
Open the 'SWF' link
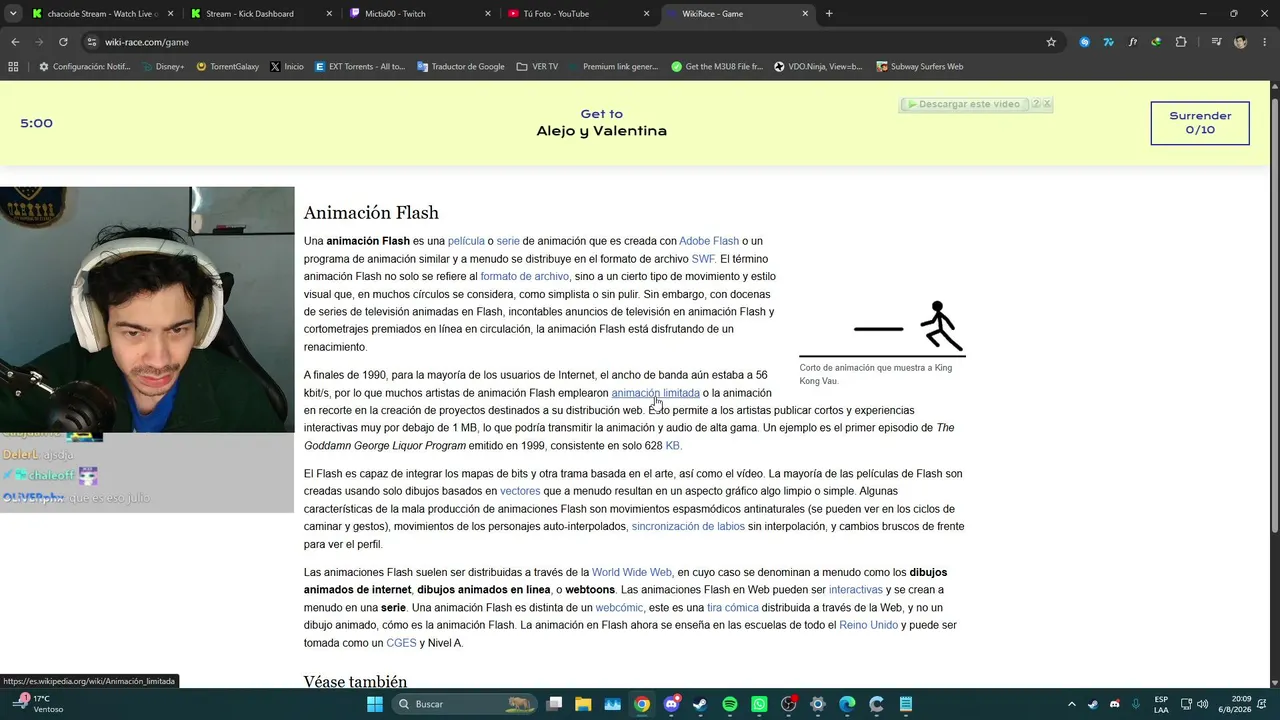[x=703, y=259]
